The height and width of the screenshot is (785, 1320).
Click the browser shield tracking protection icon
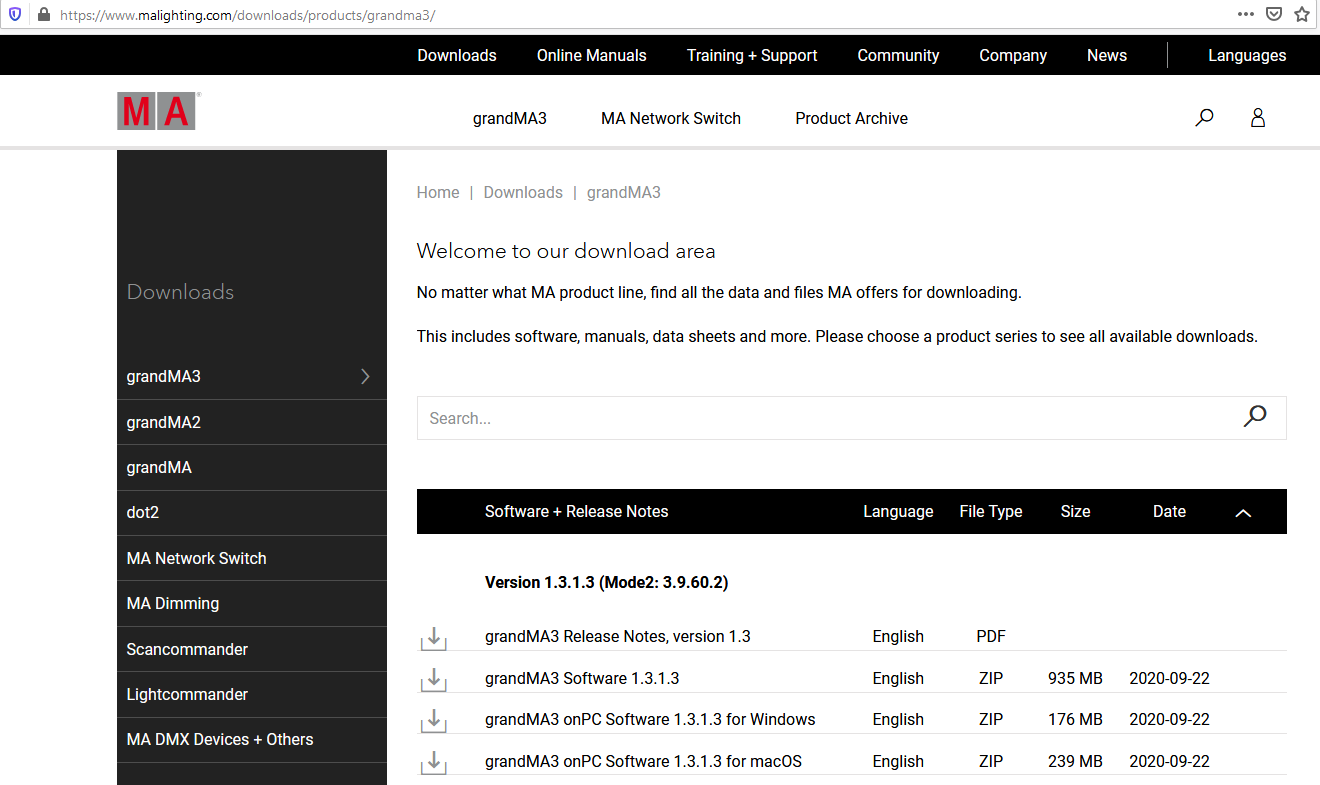click(14, 15)
